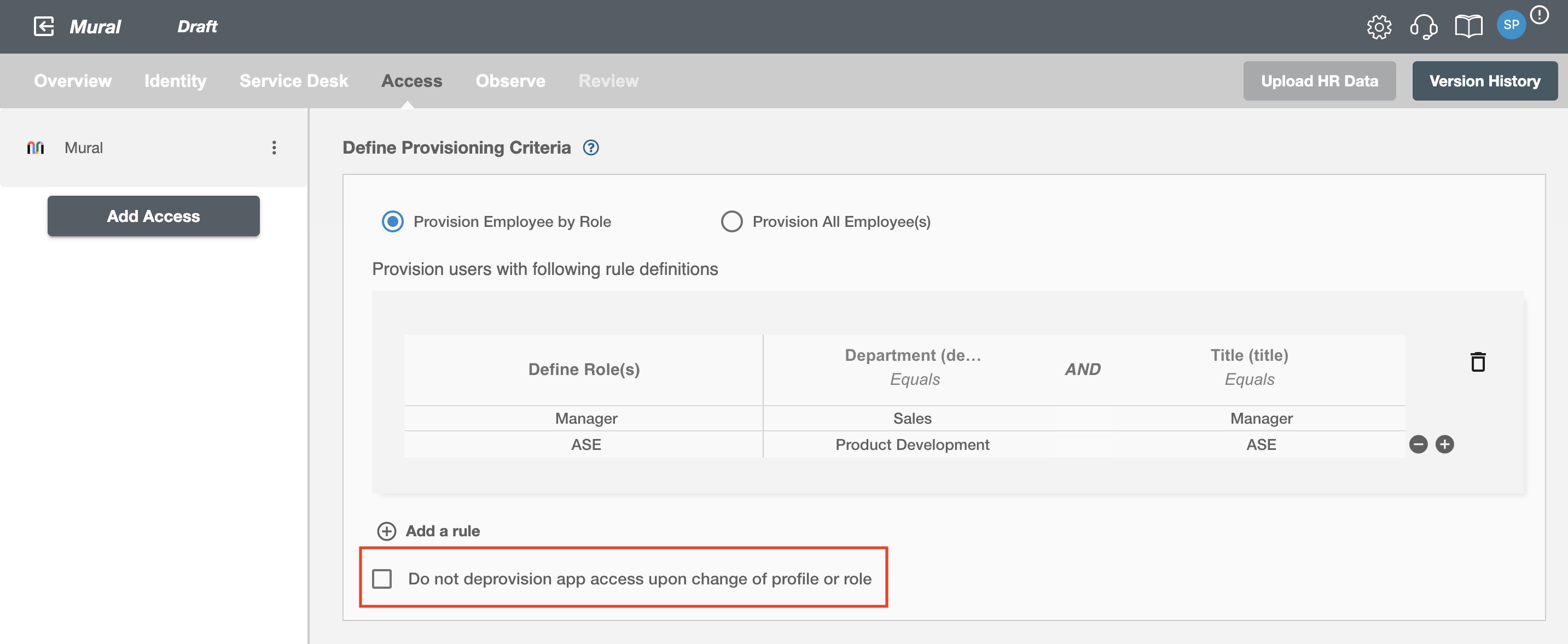Select Provision Employee by Role radio button

click(392, 221)
